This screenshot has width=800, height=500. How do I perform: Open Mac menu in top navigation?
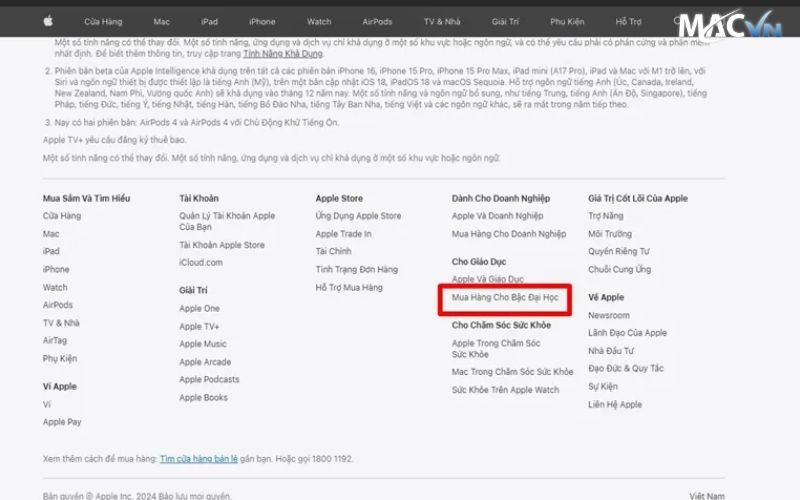click(x=161, y=22)
